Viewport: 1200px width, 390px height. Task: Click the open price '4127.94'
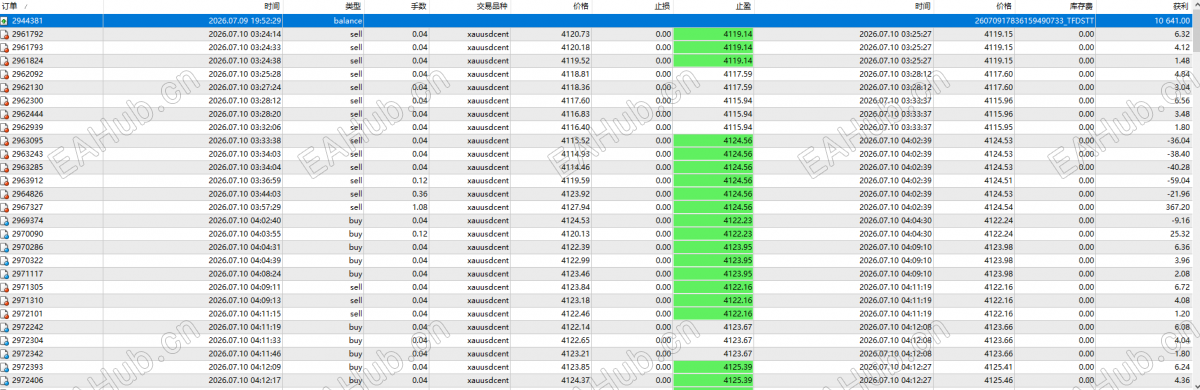(x=575, y=207)
